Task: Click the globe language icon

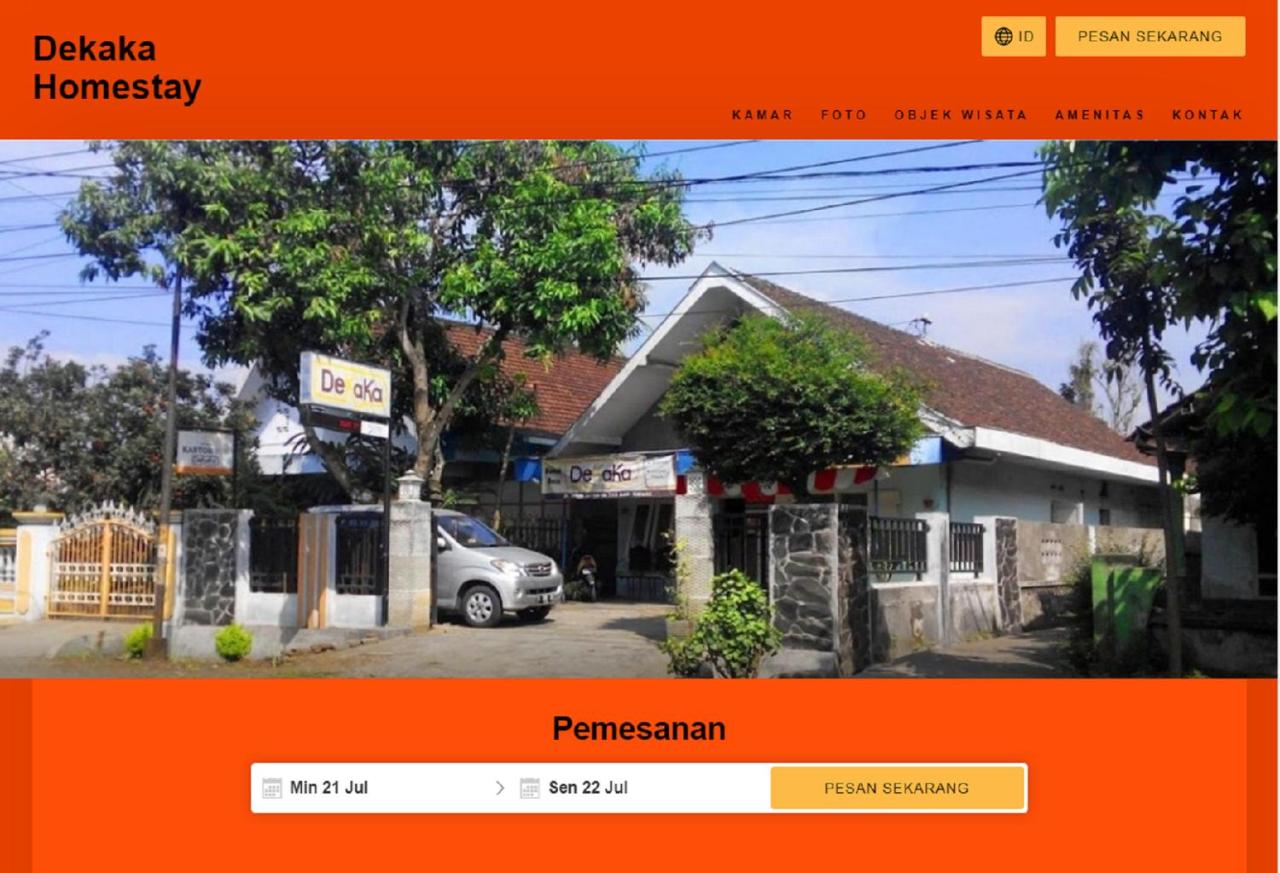Action: point(1003,36)
